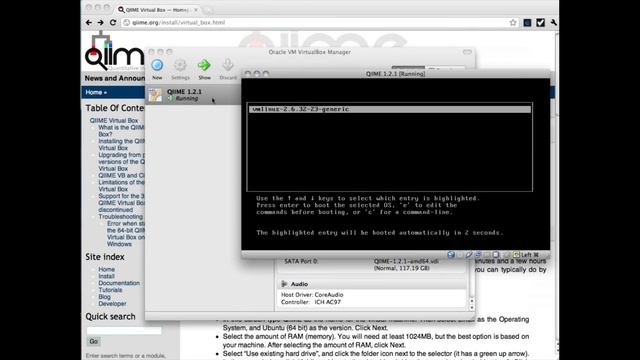The image size is (640, 360).
Task: Click the browser back arrow
Action: [x=89, y=22]
